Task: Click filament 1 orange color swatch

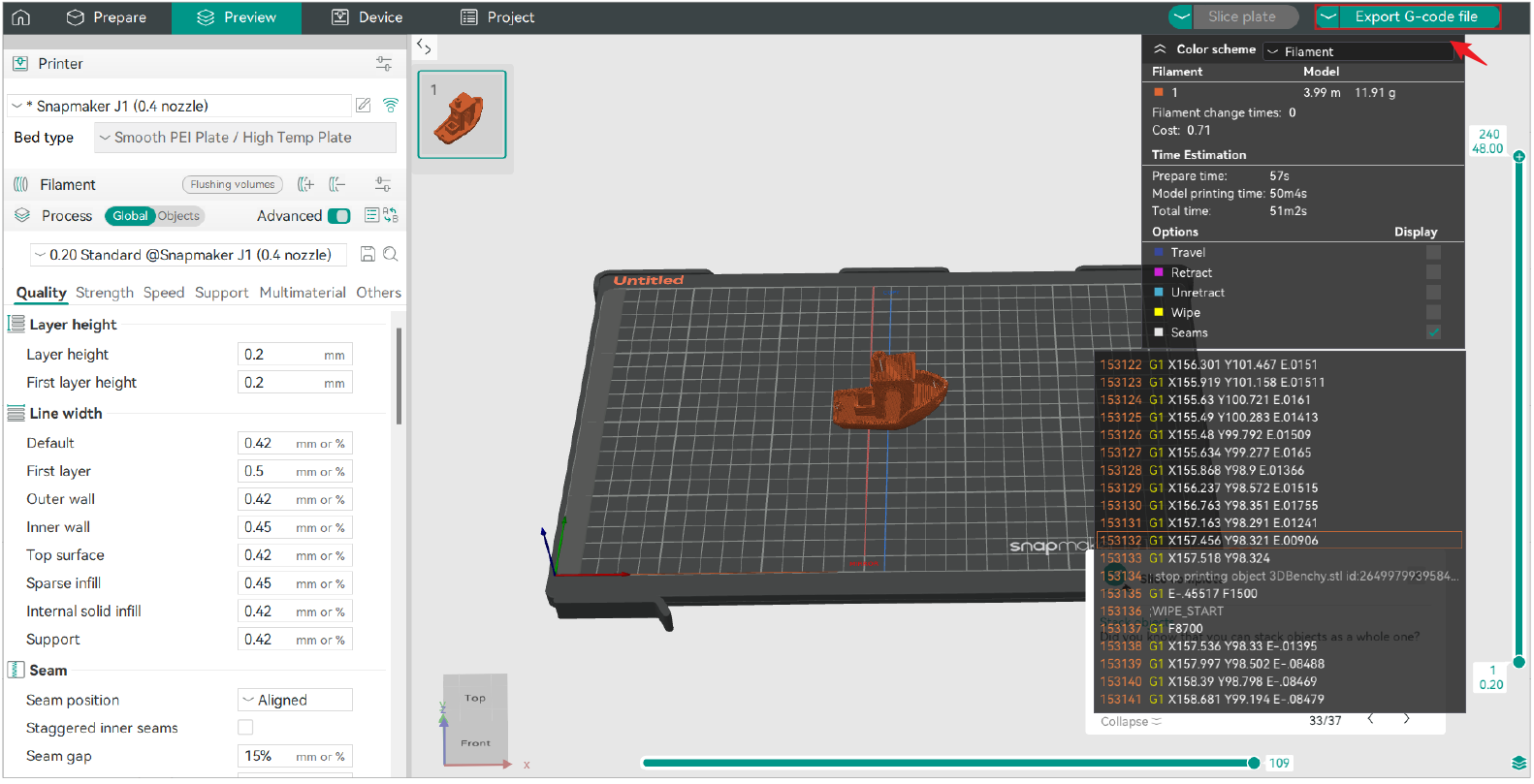Action: (1158, 92)
